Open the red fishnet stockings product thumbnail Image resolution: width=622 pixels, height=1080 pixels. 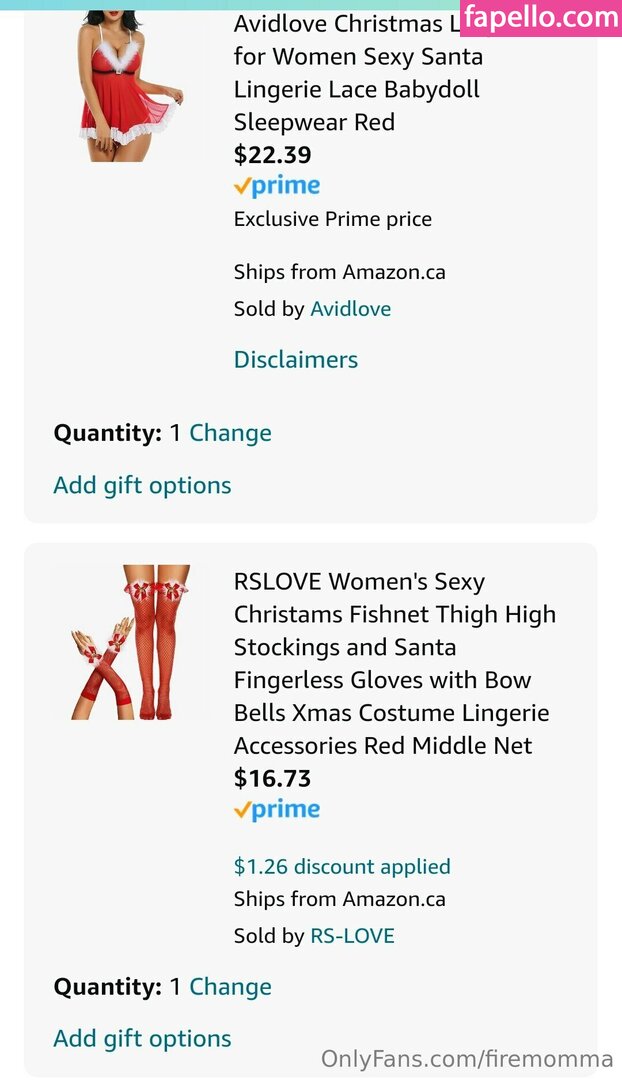coord(127,642)
